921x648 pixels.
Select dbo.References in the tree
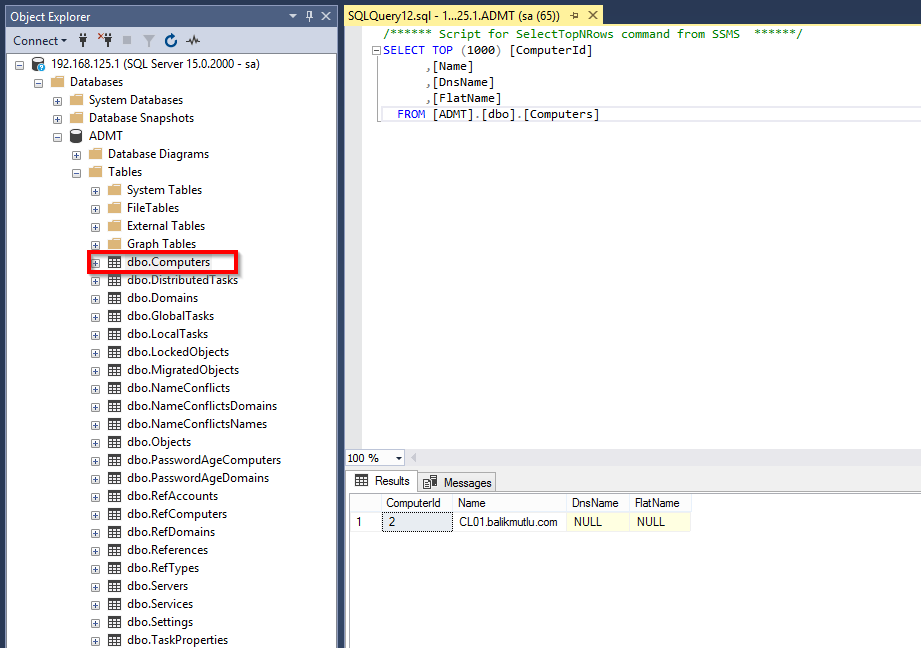[167, 550]
